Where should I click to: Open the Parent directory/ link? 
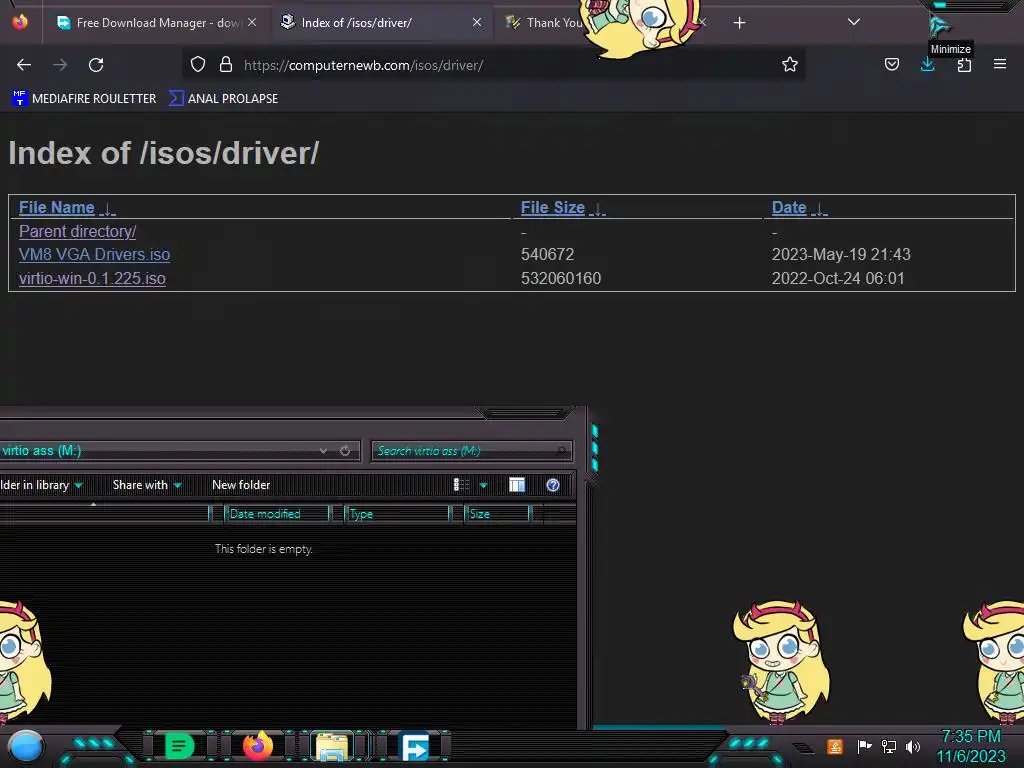[78, 231]
